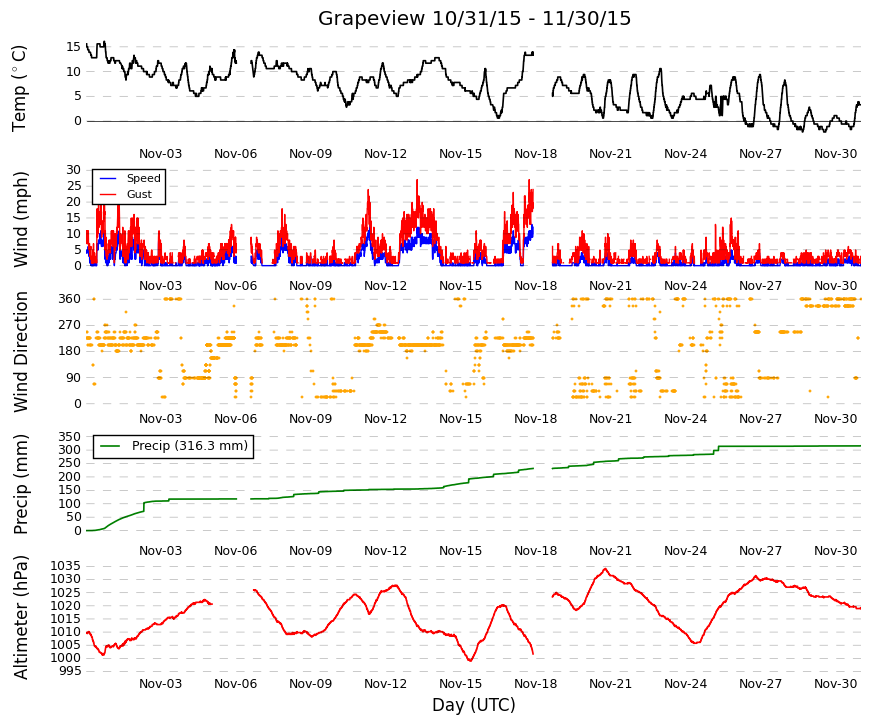Click Nov-27 tick under precipitation plot
The image size is (871, 725).
point(760,551)
